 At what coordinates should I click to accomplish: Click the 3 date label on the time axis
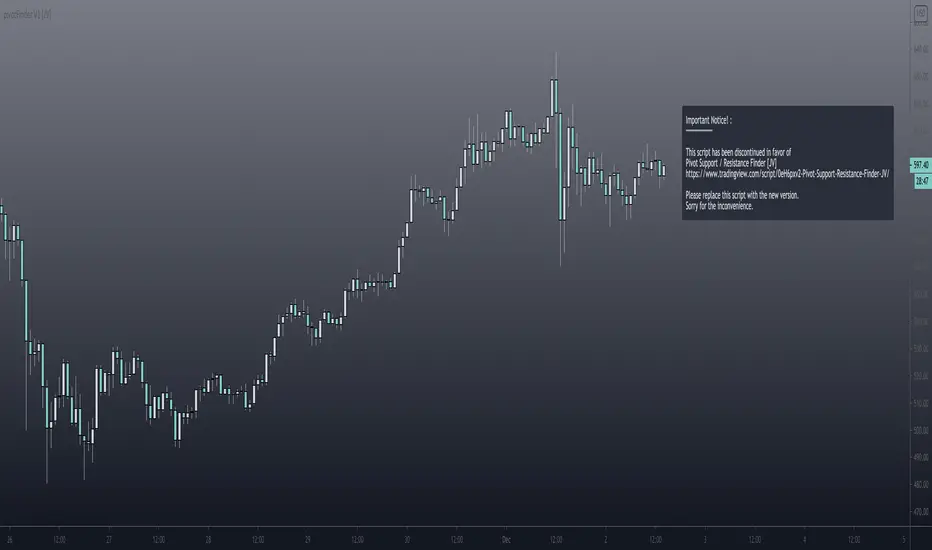point(703,537)
